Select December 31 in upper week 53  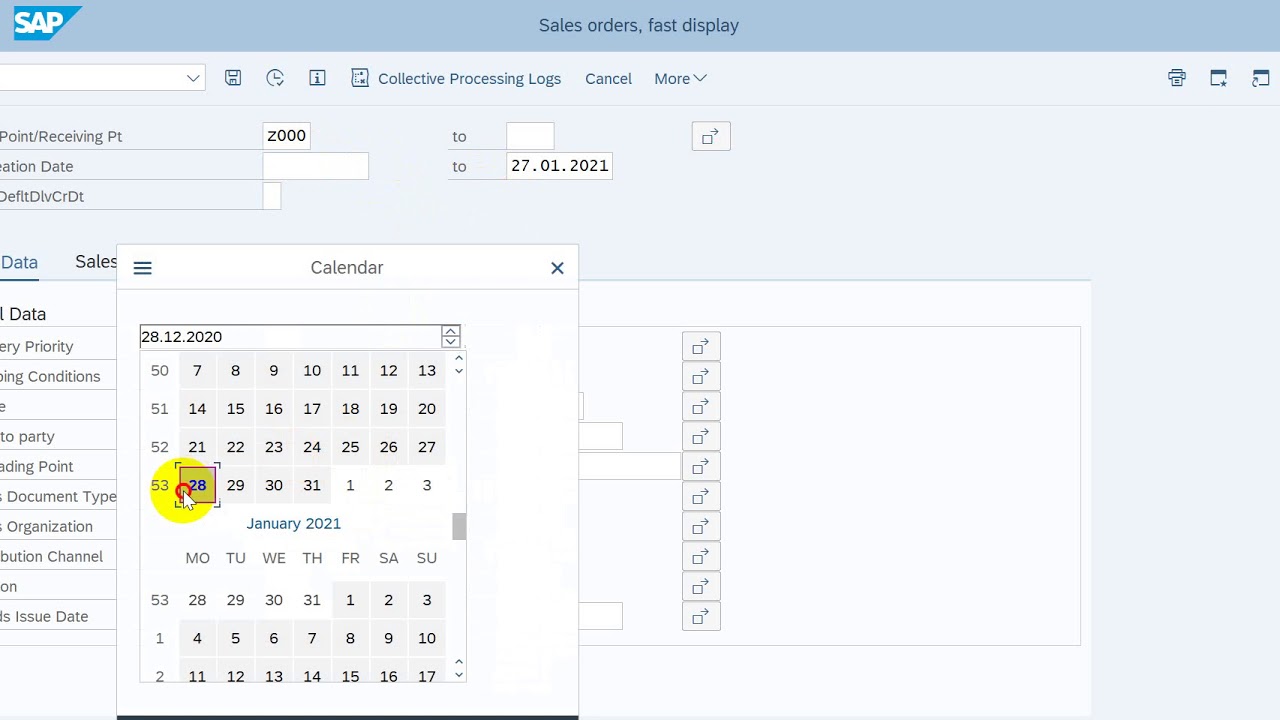pyautogui.click(x=312, y=485)
